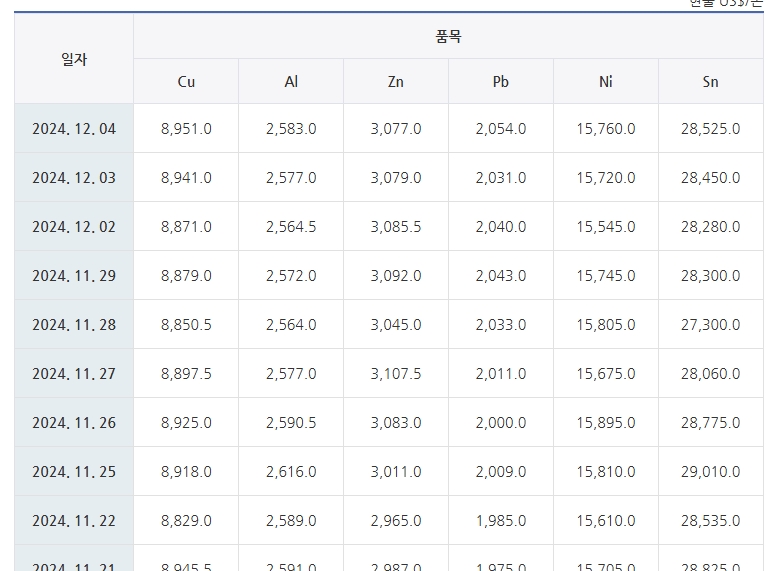
Task: Click Pb value 2,031.0
Action: pos(501,177)
